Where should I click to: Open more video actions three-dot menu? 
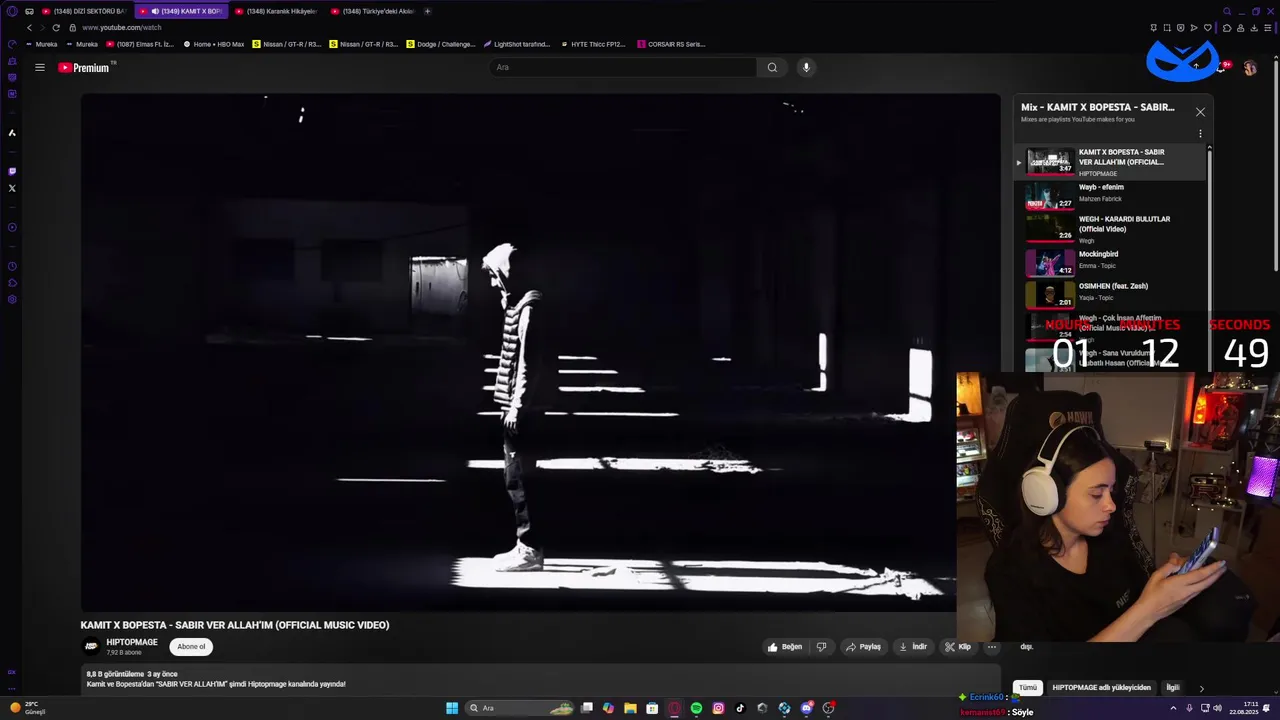(x=992, y=647)
